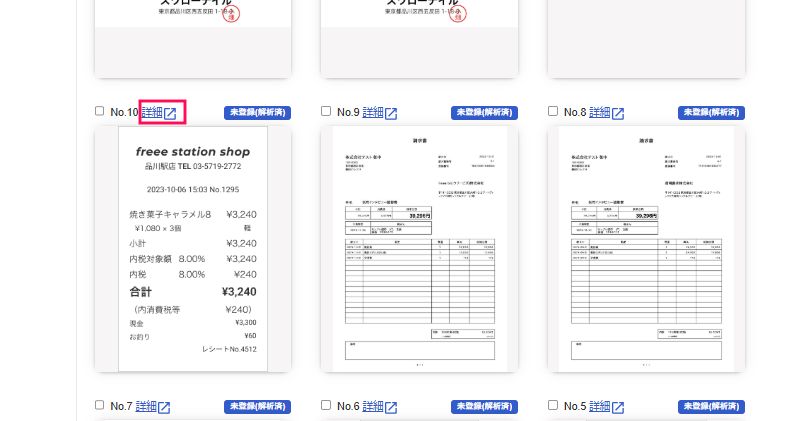Click 未登録(解析済) badge of No.5
The image size is (787, 421).
click(711, 406)
